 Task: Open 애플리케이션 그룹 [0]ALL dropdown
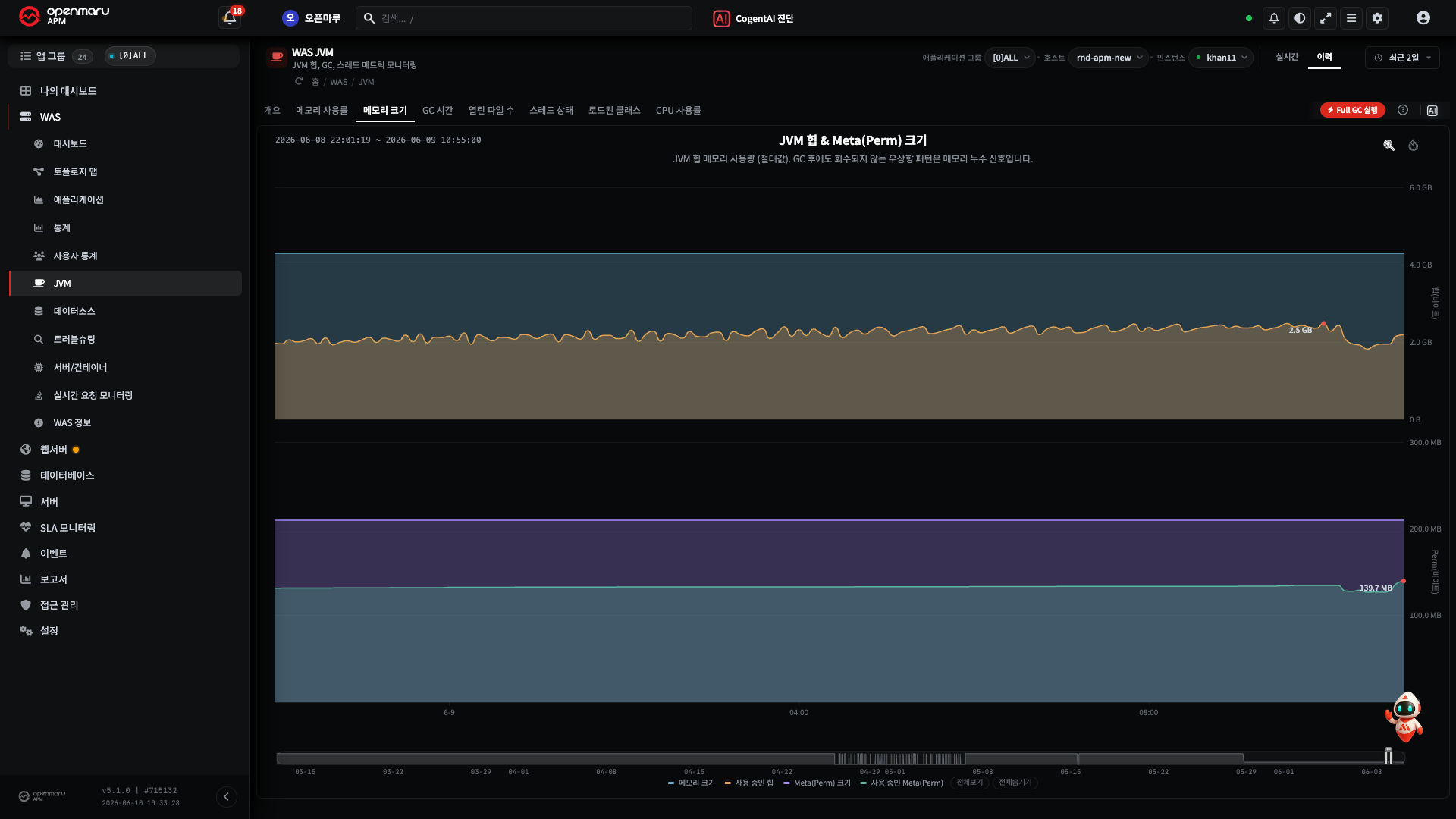click(1010, 58)
